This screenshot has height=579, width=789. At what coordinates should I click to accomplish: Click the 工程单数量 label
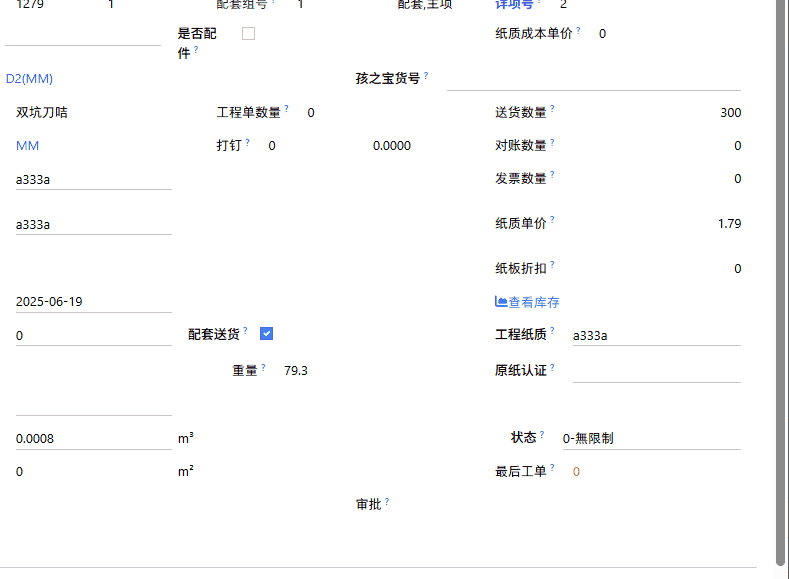pos(249,113)
